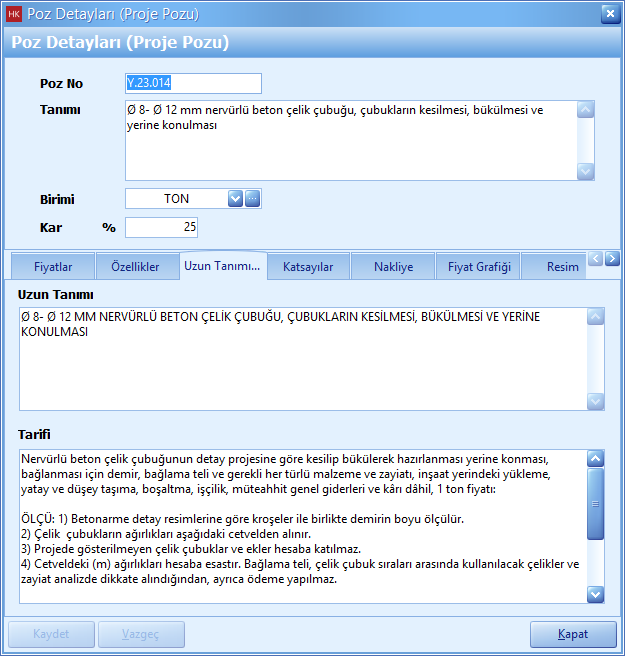Switch to the Özellikler tab
Screen dimensions: 625x656
(134, 267)
